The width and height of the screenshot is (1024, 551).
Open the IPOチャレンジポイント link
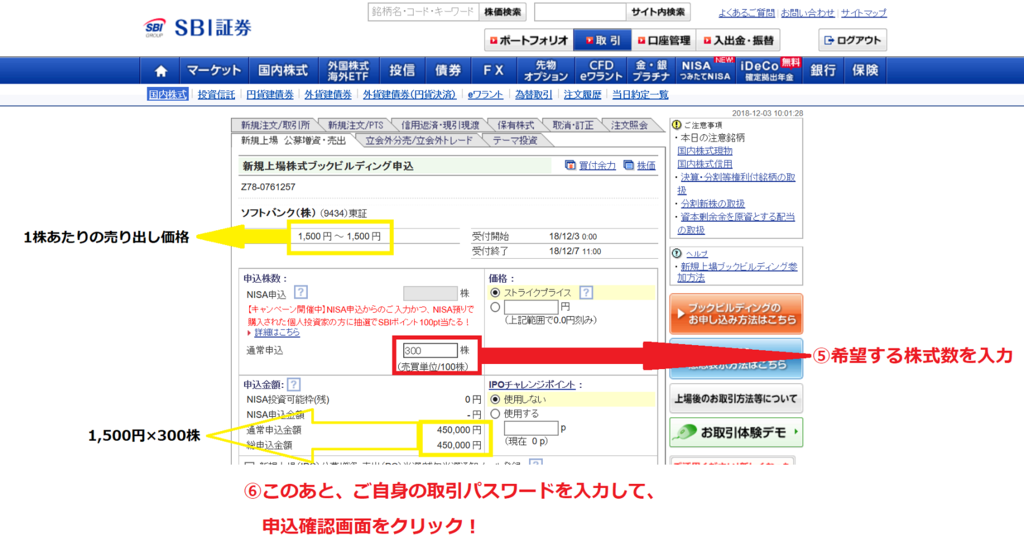pyautogui.click(x=532, y=385)
